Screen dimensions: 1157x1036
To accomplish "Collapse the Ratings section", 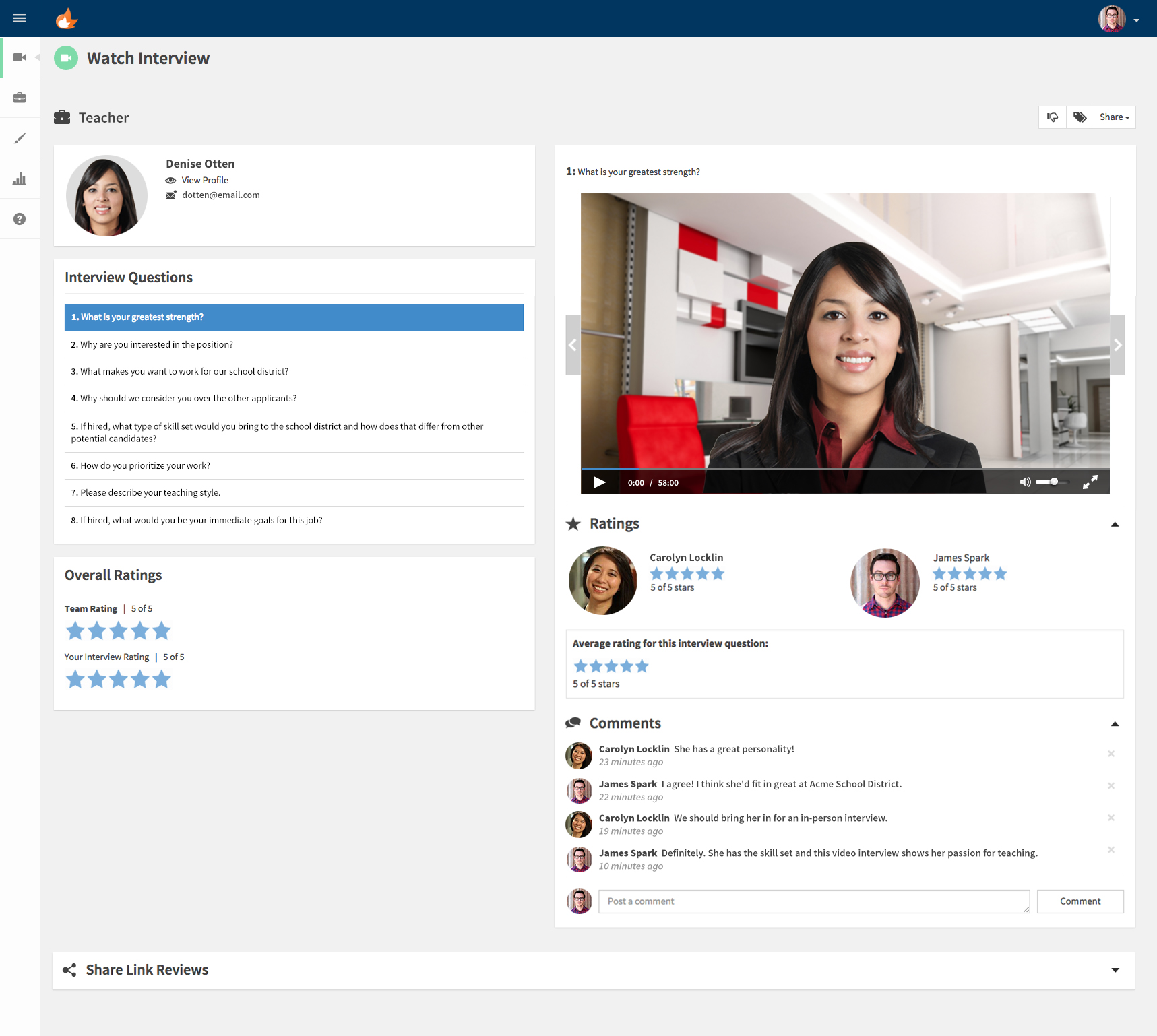I will [x=1115, y=524].
